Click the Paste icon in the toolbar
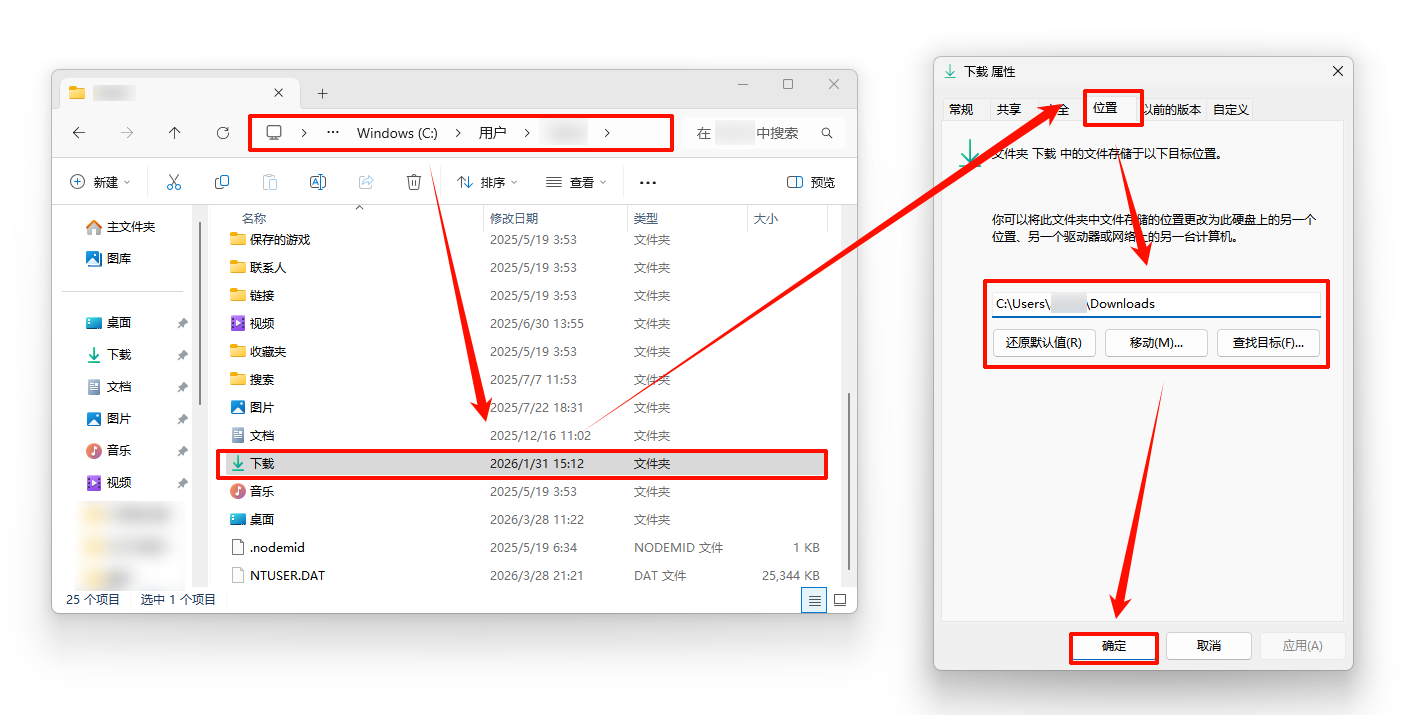This screenshot has width=1405, height=715. [270, 181]
